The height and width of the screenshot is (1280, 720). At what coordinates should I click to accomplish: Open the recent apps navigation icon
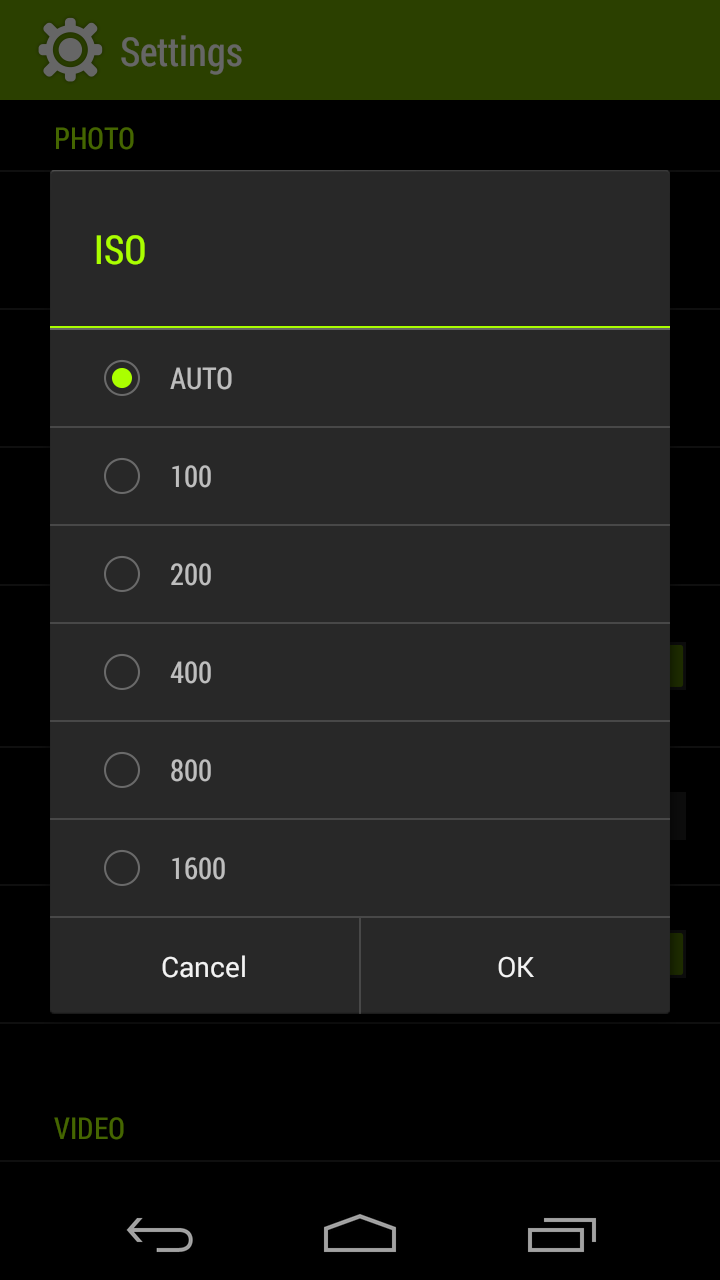coord(561,1234)
